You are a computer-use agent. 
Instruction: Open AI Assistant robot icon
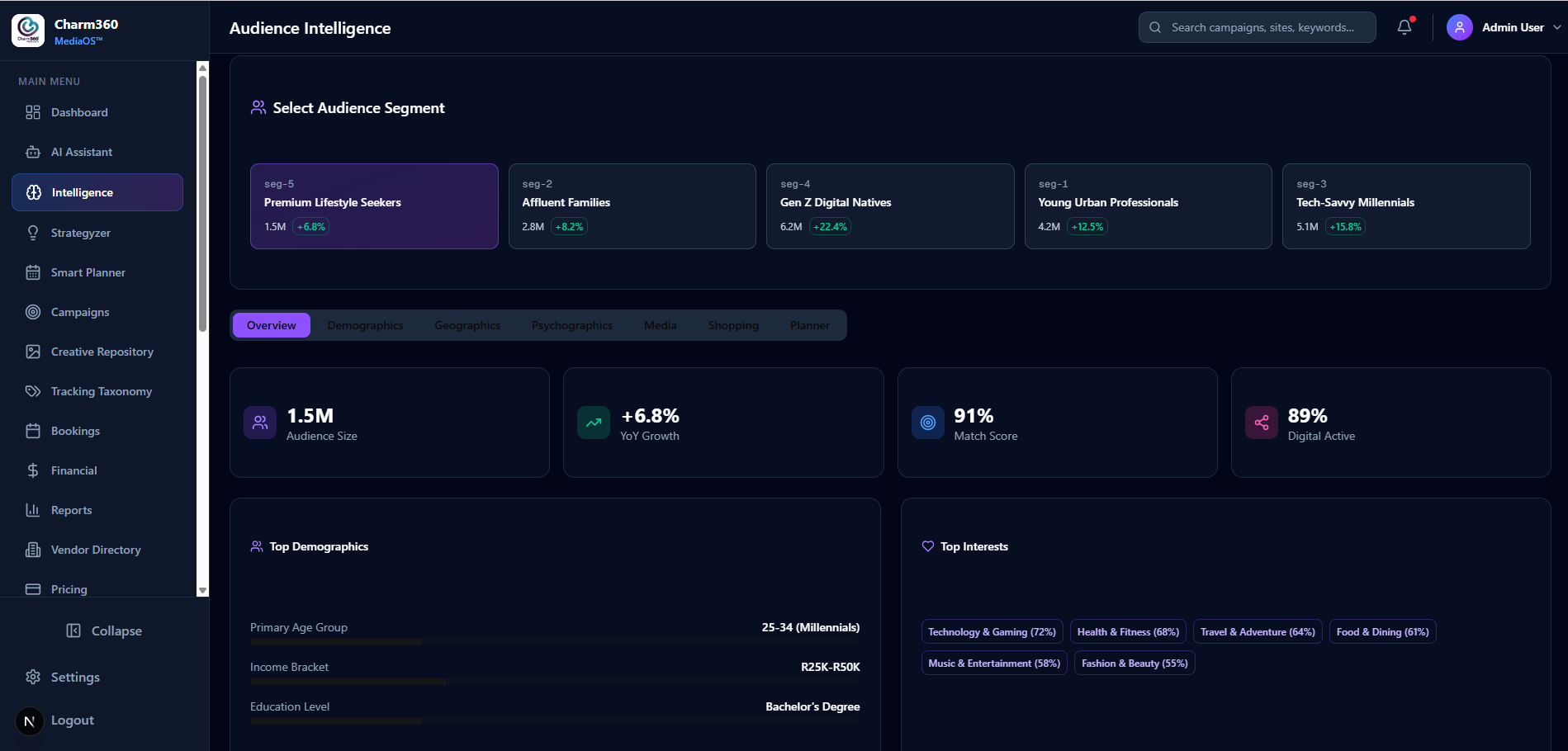point(33,152)
